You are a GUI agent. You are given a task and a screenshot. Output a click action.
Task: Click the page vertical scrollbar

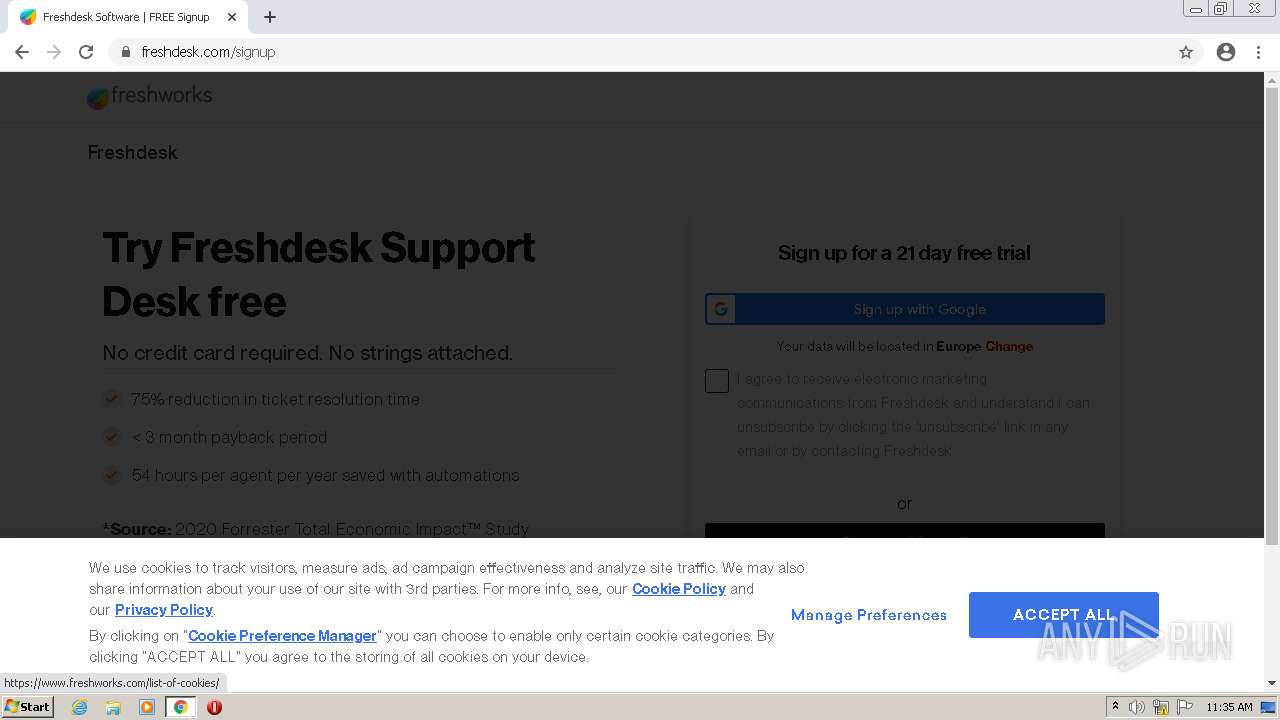tap(1272, 316)
